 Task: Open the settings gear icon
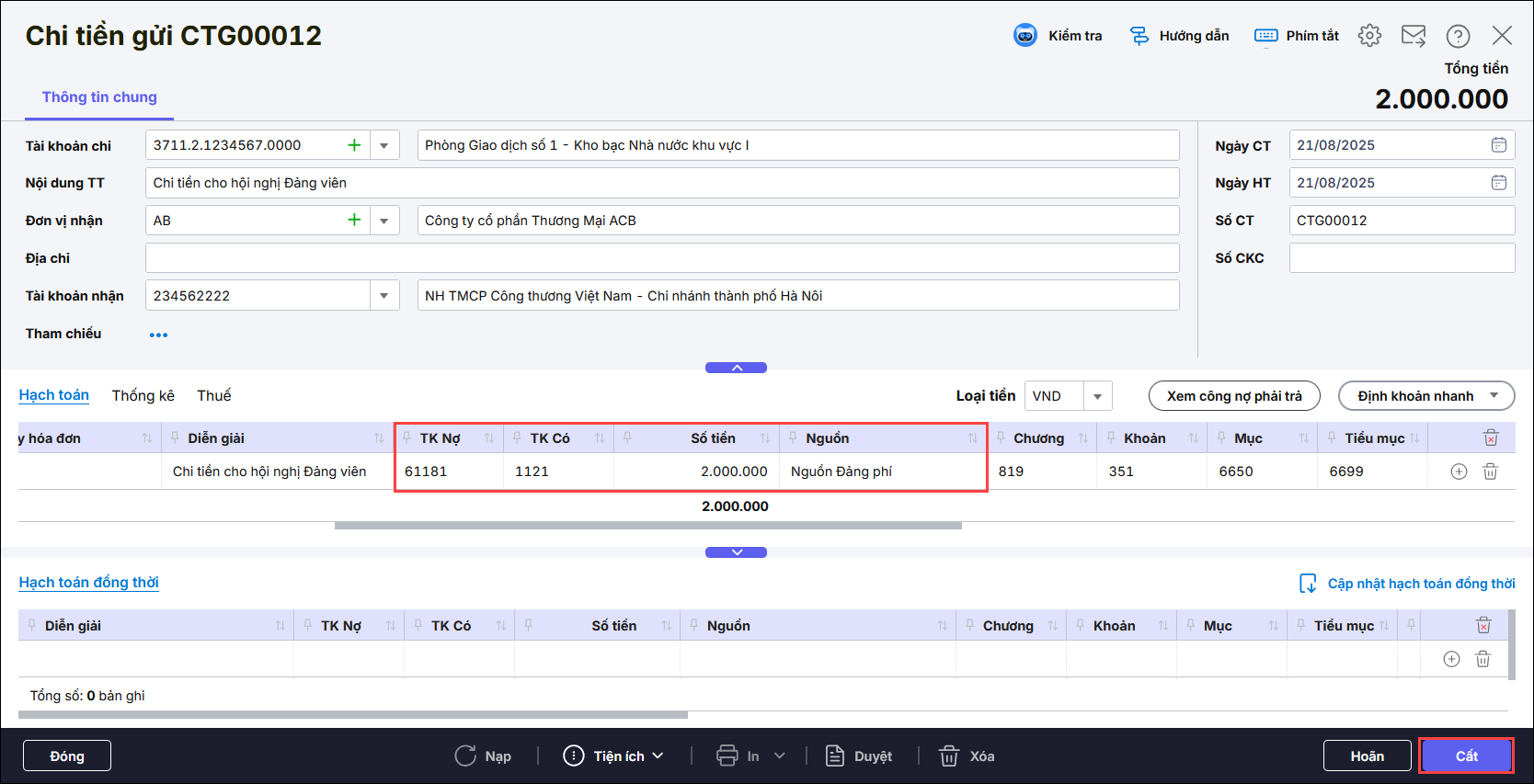coord(1369,36)
